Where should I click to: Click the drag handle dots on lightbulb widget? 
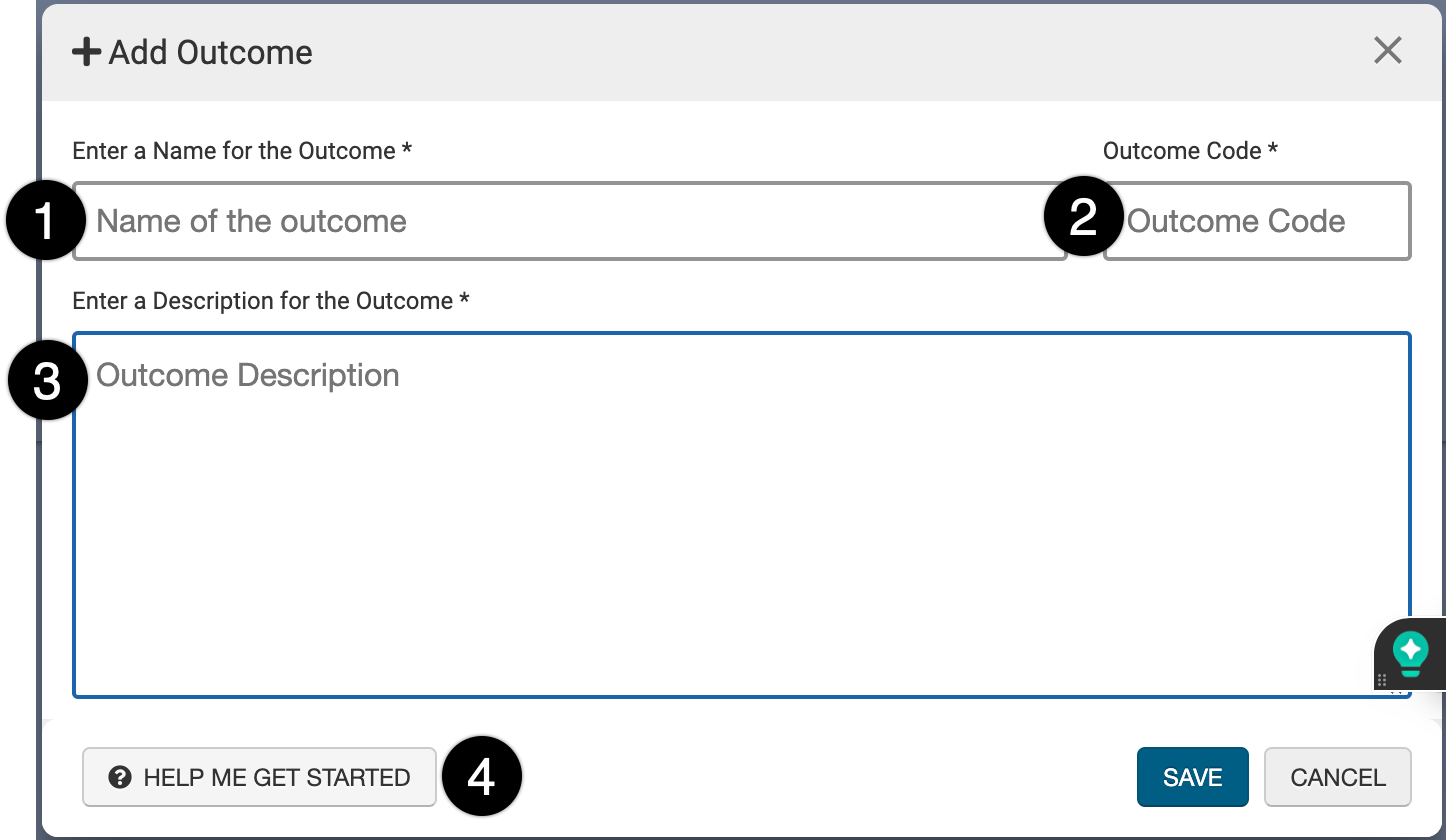coord(1382,679)
